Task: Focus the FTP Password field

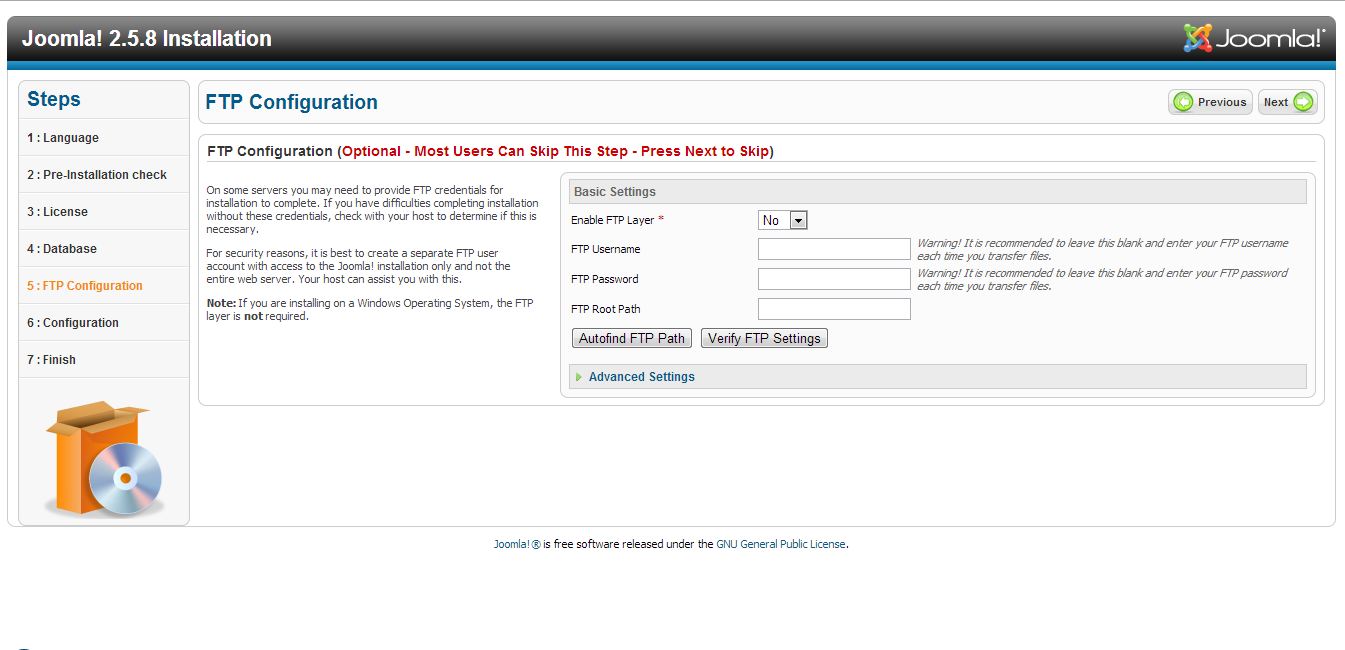Action: pyautogui.click(x=834, y=279)
